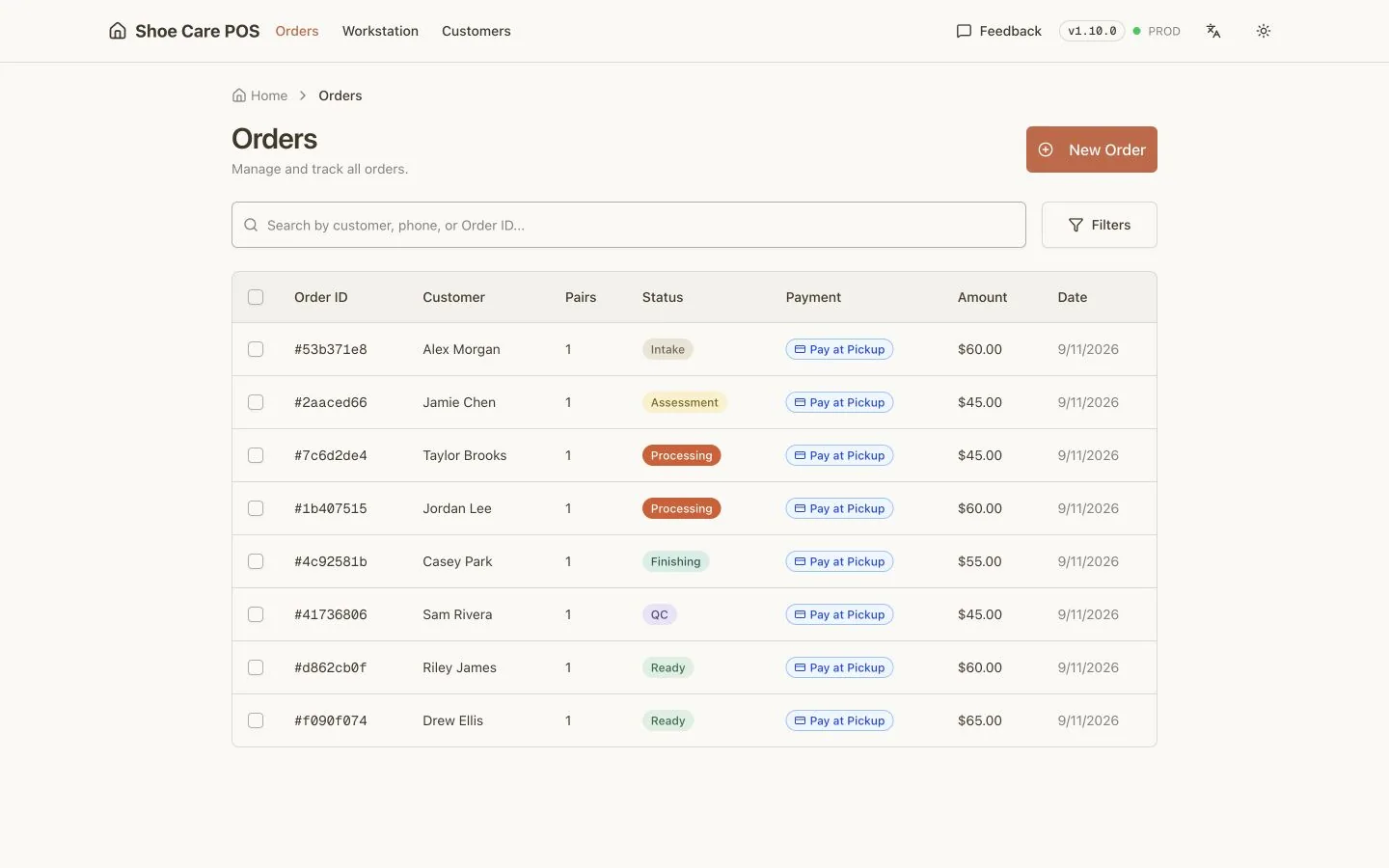Click the QC status badge
1389x868 pixels.
660,614
